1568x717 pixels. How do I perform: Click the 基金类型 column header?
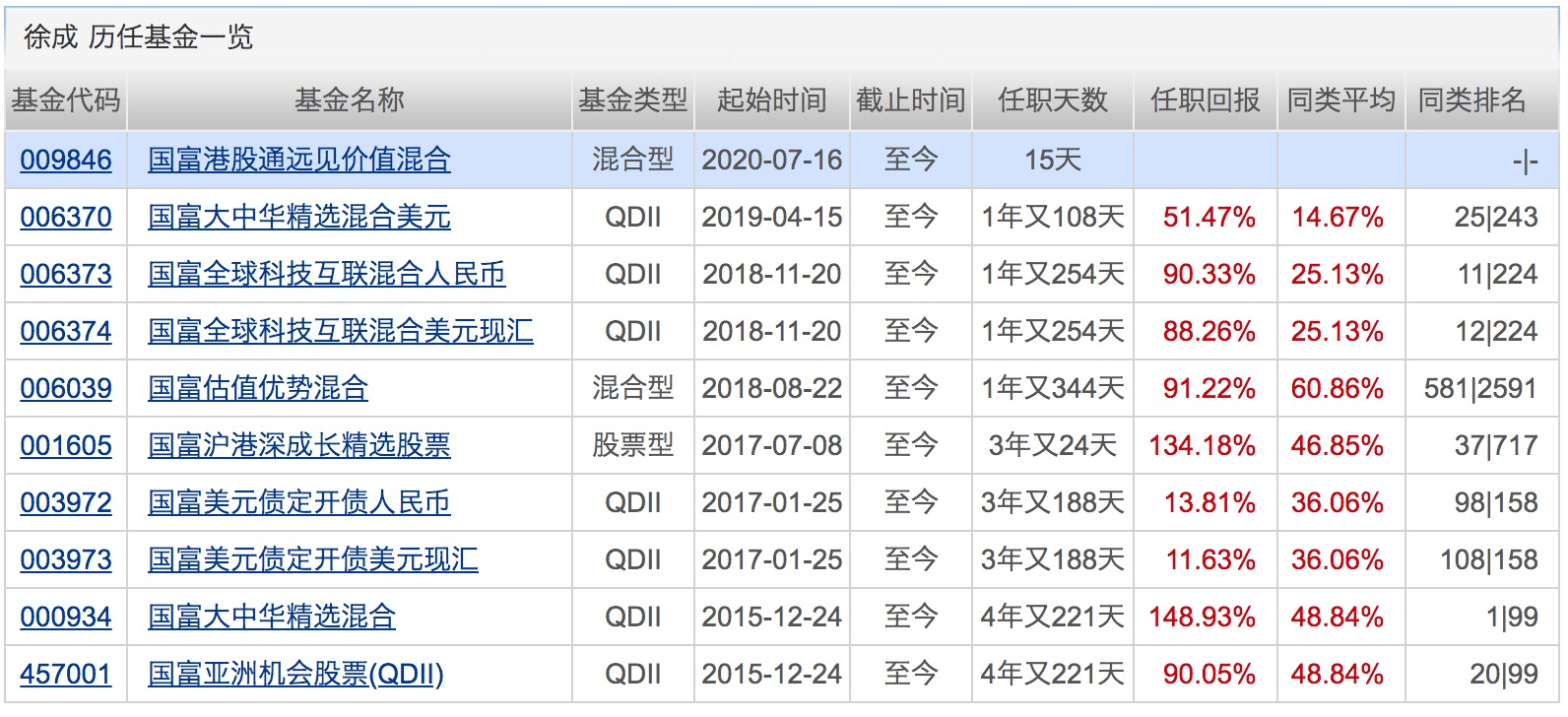(633, 100)
